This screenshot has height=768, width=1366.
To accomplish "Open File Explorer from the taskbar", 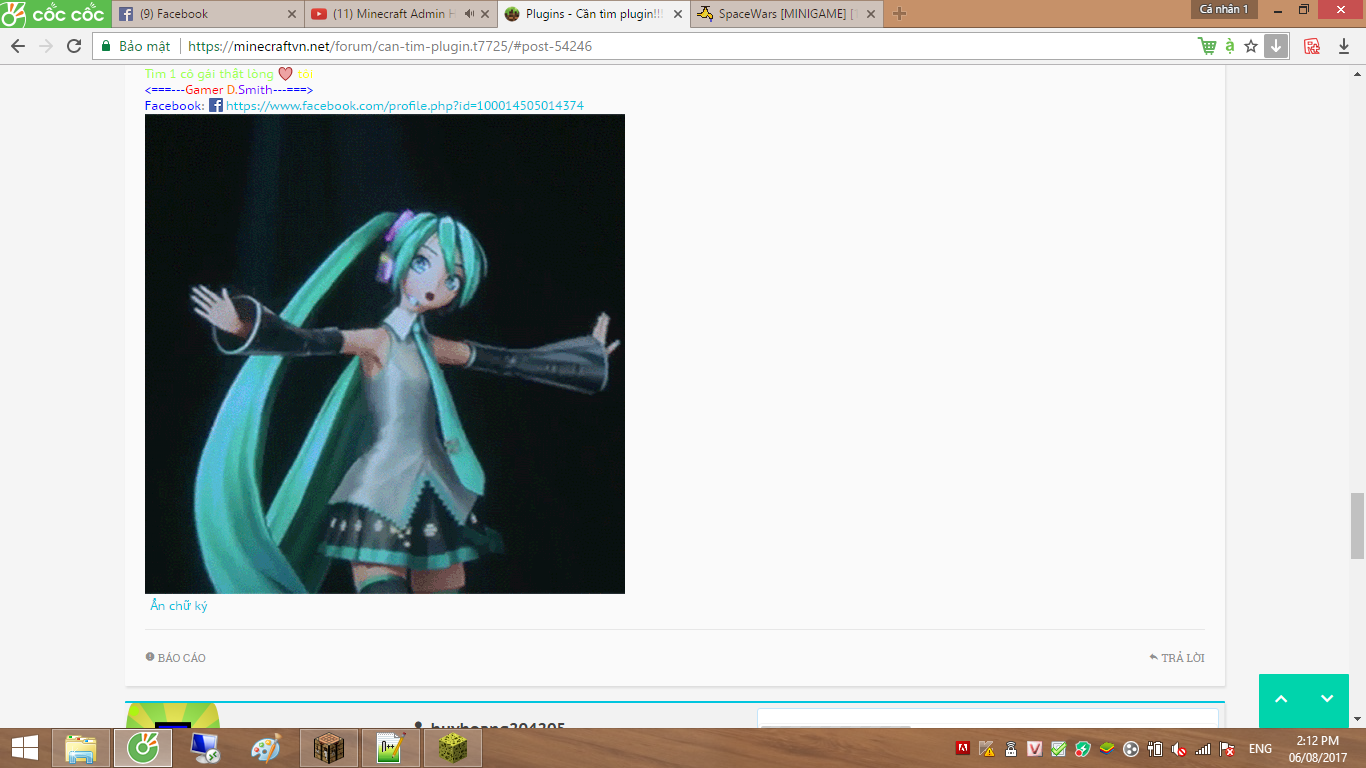I will 81,748.
